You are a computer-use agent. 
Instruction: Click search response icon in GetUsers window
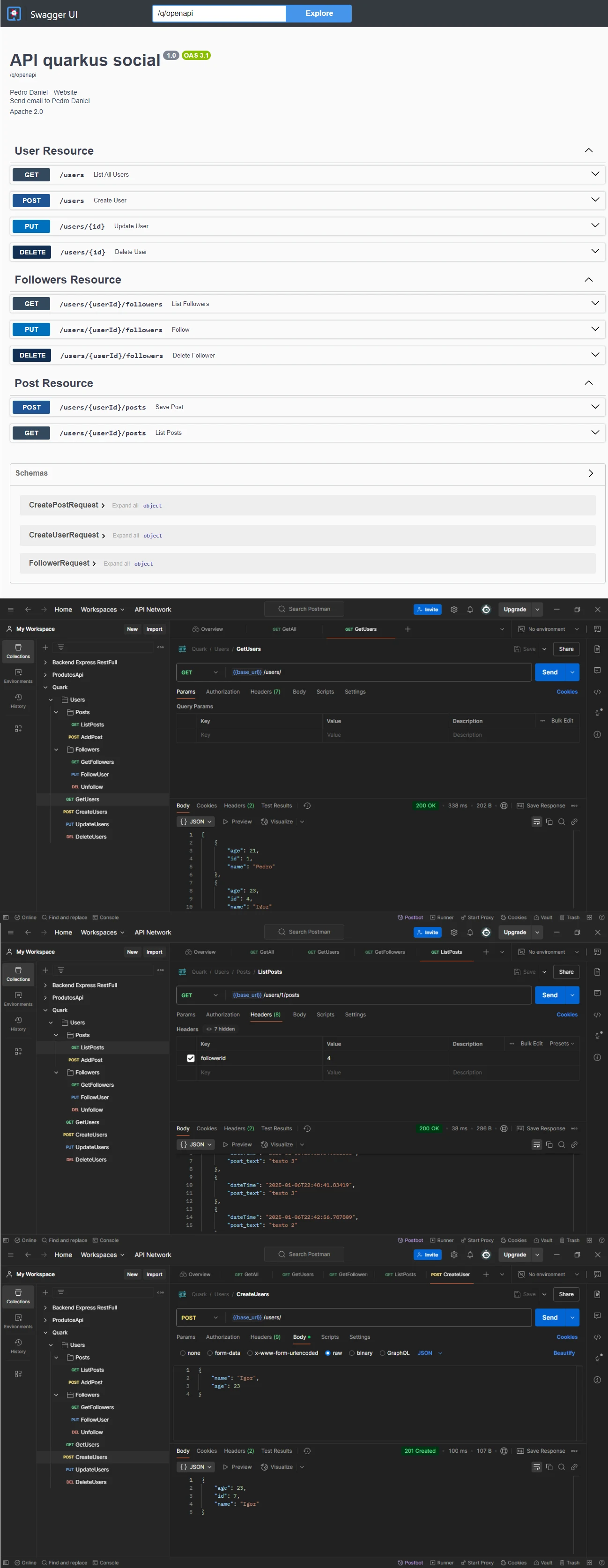pyautogui.click(x=561, y=822)
